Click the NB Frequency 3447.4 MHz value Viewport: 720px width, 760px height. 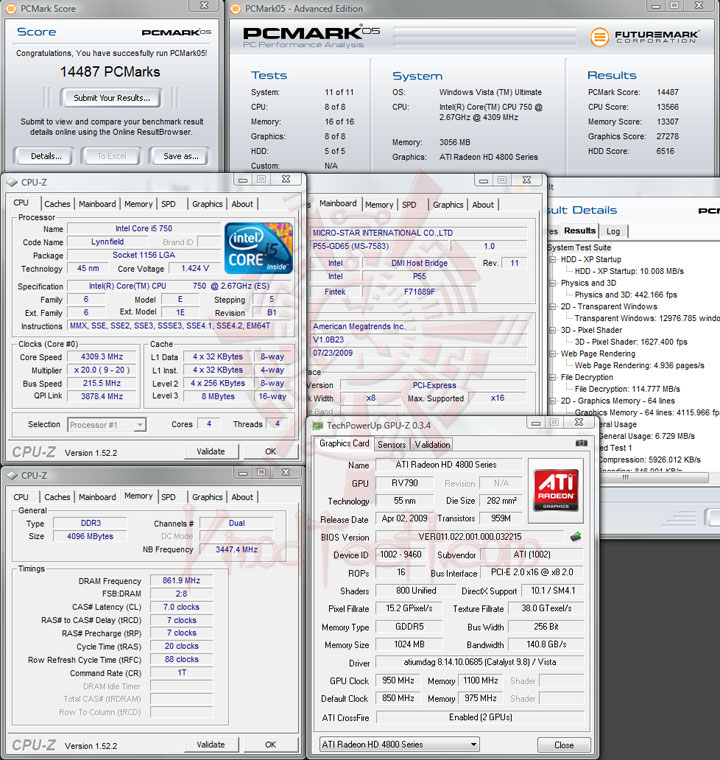(x=237, y=550)
